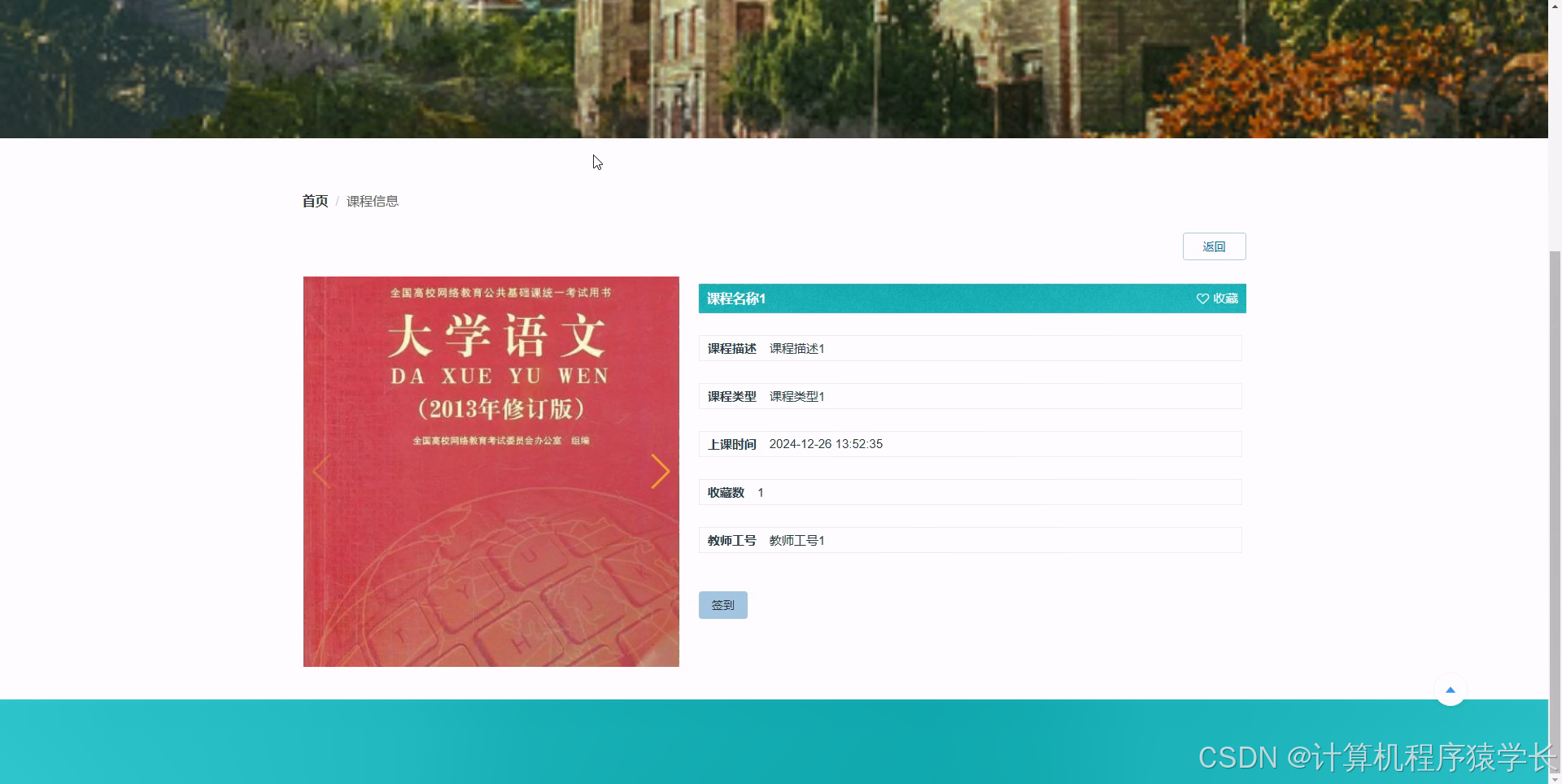Show the previous carousel image arrow

(x=321, y=471)
